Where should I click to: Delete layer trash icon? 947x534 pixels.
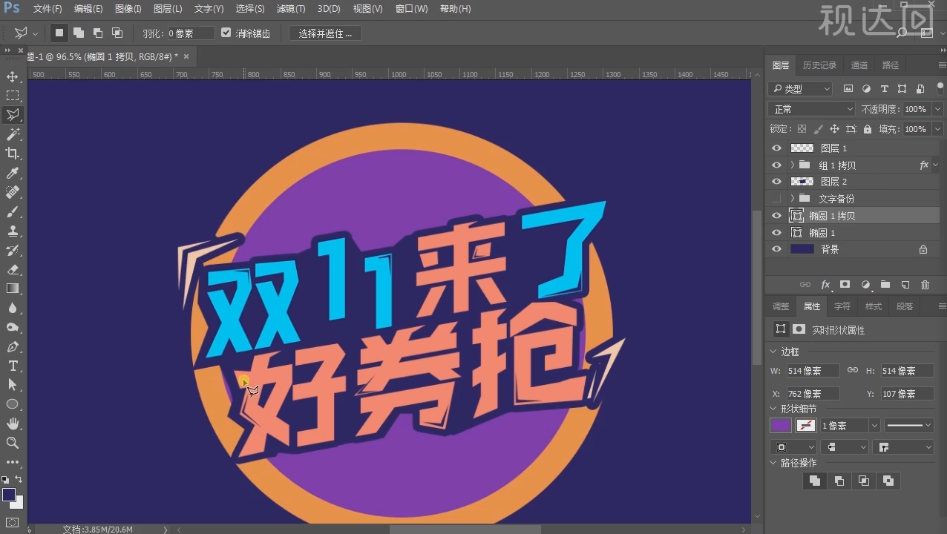[925, 285]
